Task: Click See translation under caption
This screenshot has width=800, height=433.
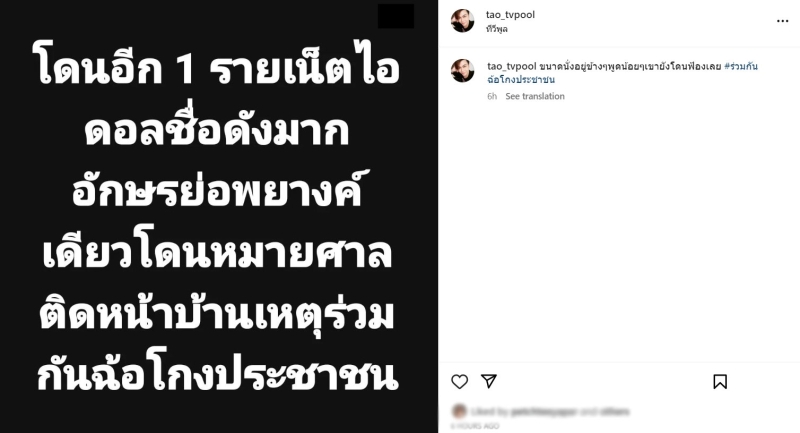Action: point(535,96)
